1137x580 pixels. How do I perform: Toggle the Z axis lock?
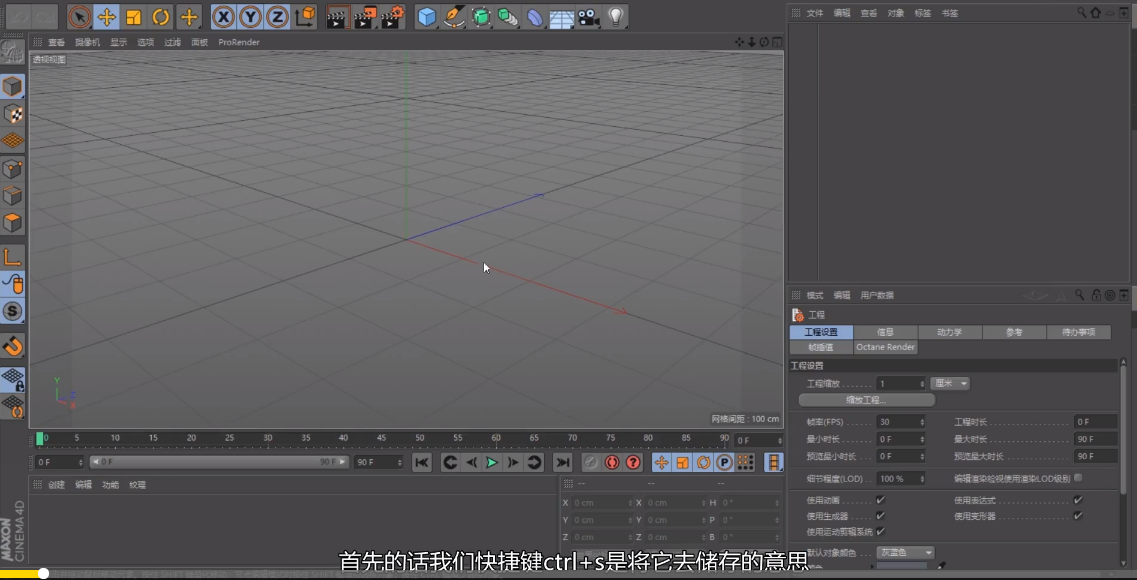pos(276,16)
